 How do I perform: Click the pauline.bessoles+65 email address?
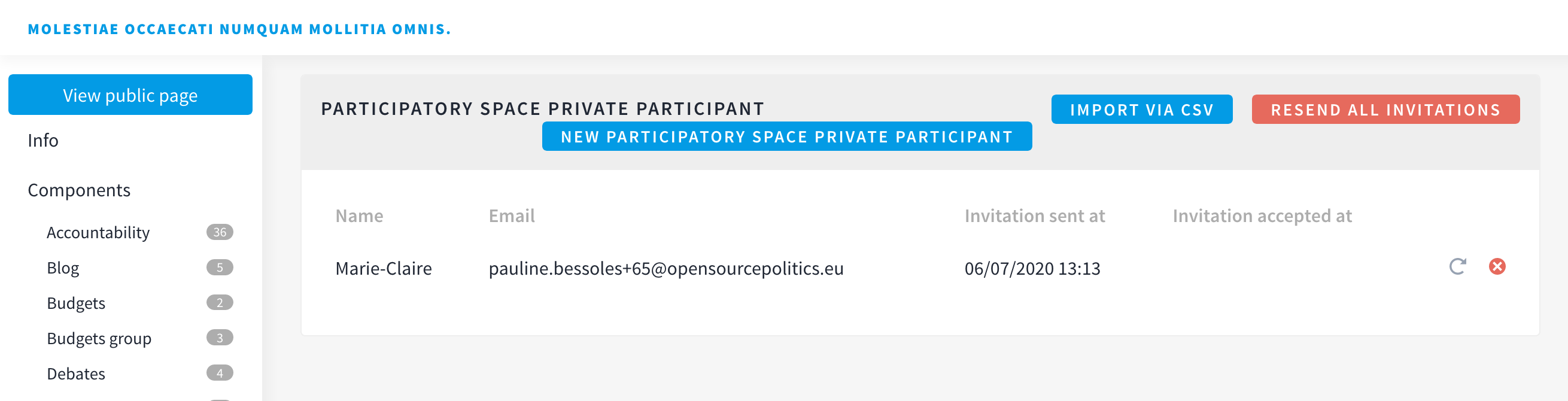[x=666, y=268]
